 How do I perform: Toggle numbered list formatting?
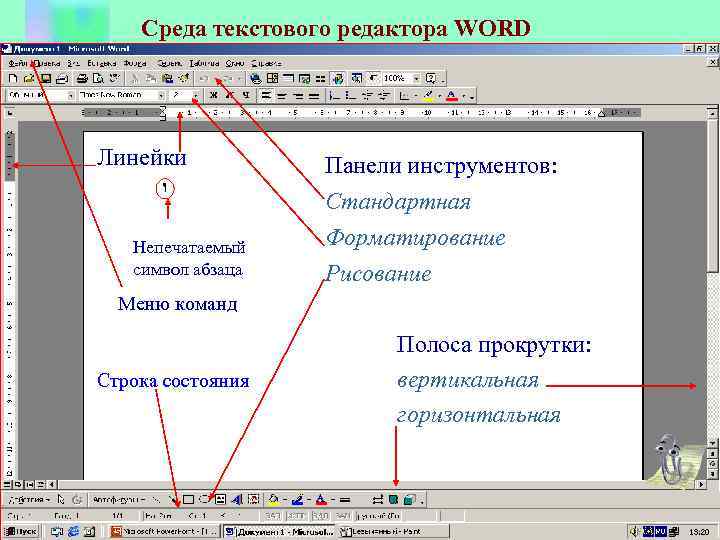(x=335, y=96)
